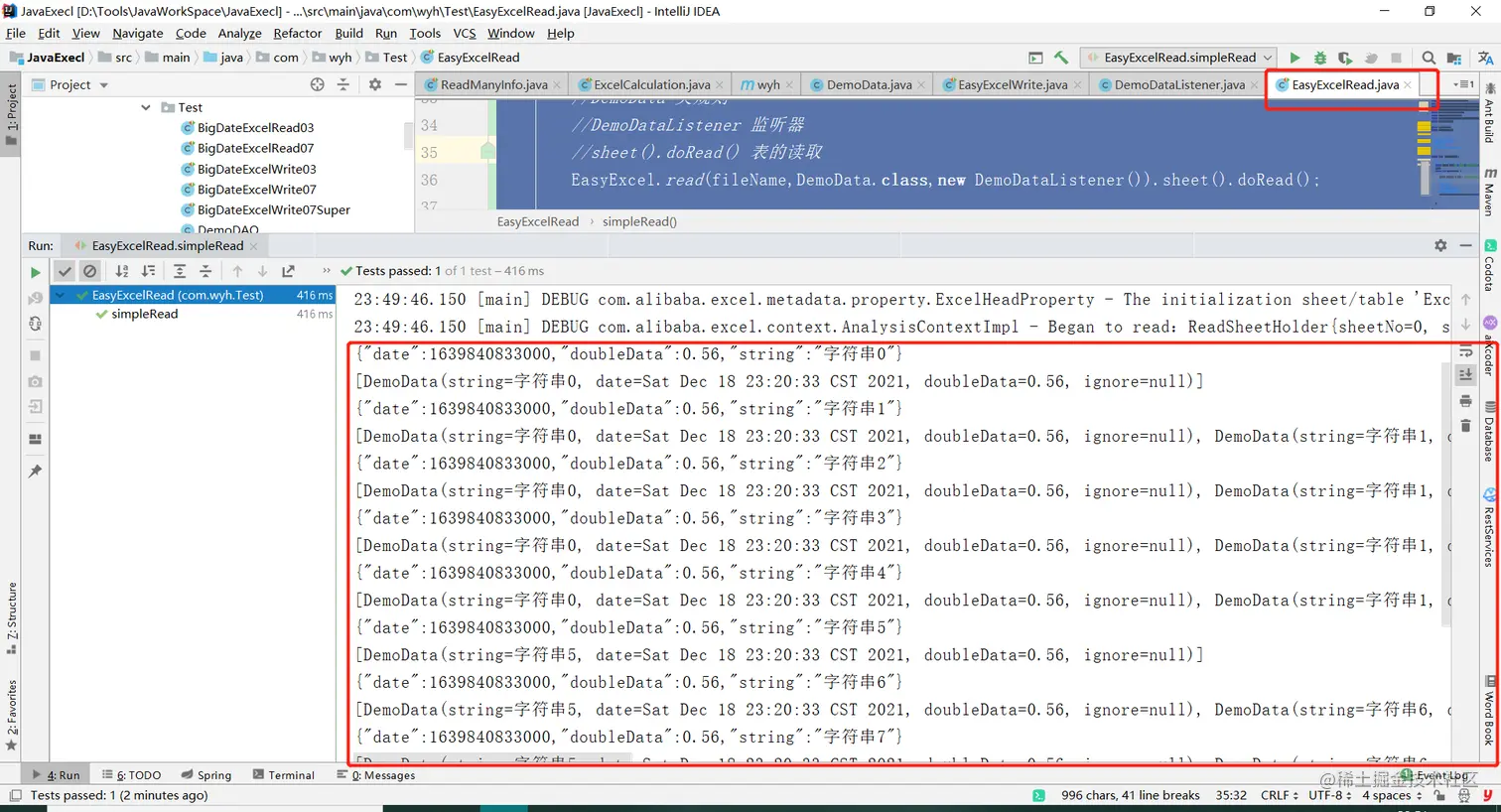This screenshot has height=812, width=1501.
Task: Run with coverage icon in main toolbar
Action: click(1345, 58)
